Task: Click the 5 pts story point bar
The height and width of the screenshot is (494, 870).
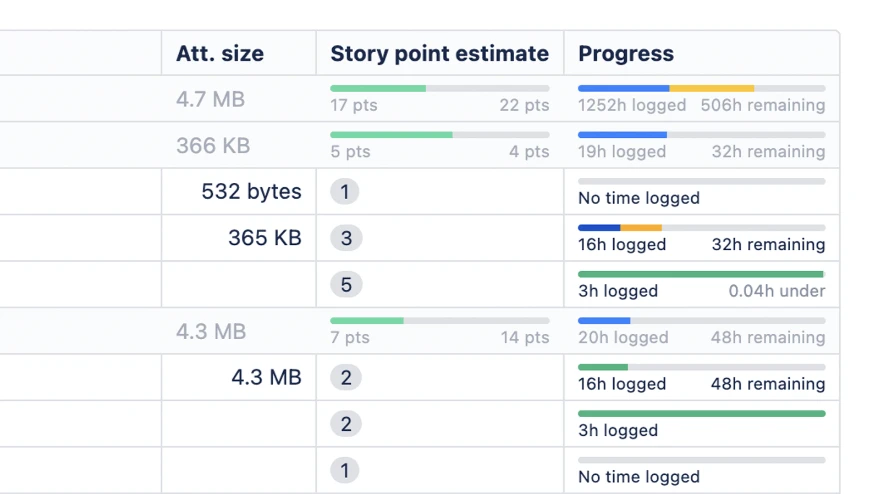Action: [x=439, y=135]
